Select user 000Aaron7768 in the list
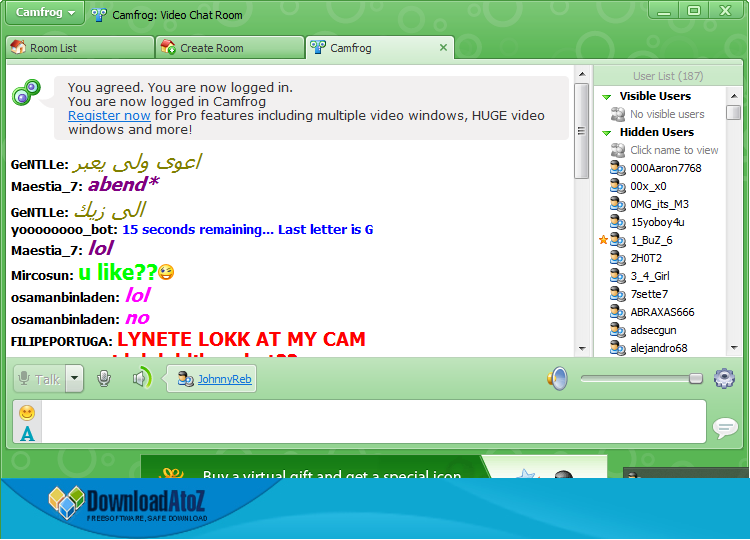The width and height of the screenshot is (750, 540). click(x=665, y=168)
